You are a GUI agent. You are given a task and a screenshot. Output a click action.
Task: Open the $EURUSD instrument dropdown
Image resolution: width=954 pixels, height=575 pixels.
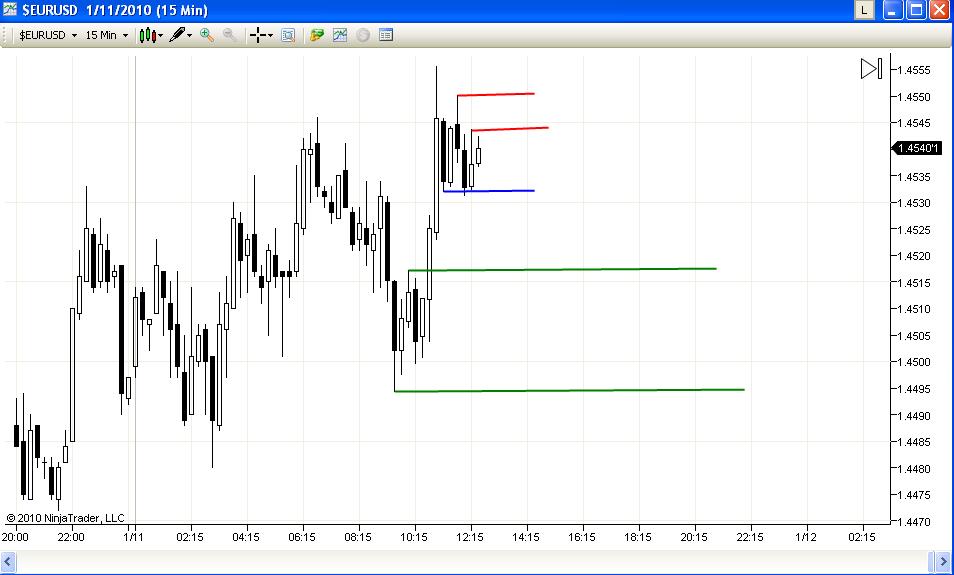pos(48,35)
